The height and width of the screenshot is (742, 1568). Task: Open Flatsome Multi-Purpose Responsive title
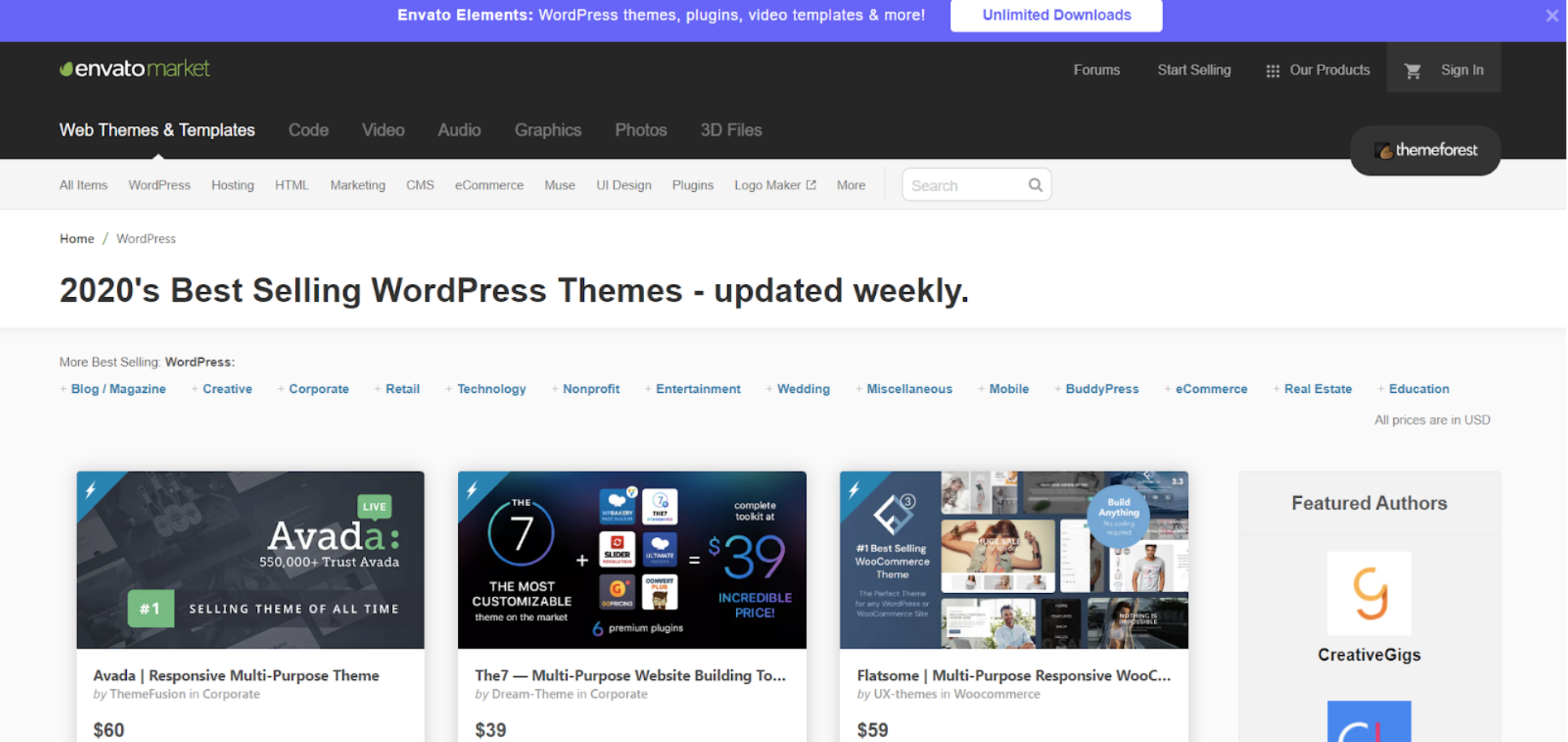click(x=1013, y=675)
